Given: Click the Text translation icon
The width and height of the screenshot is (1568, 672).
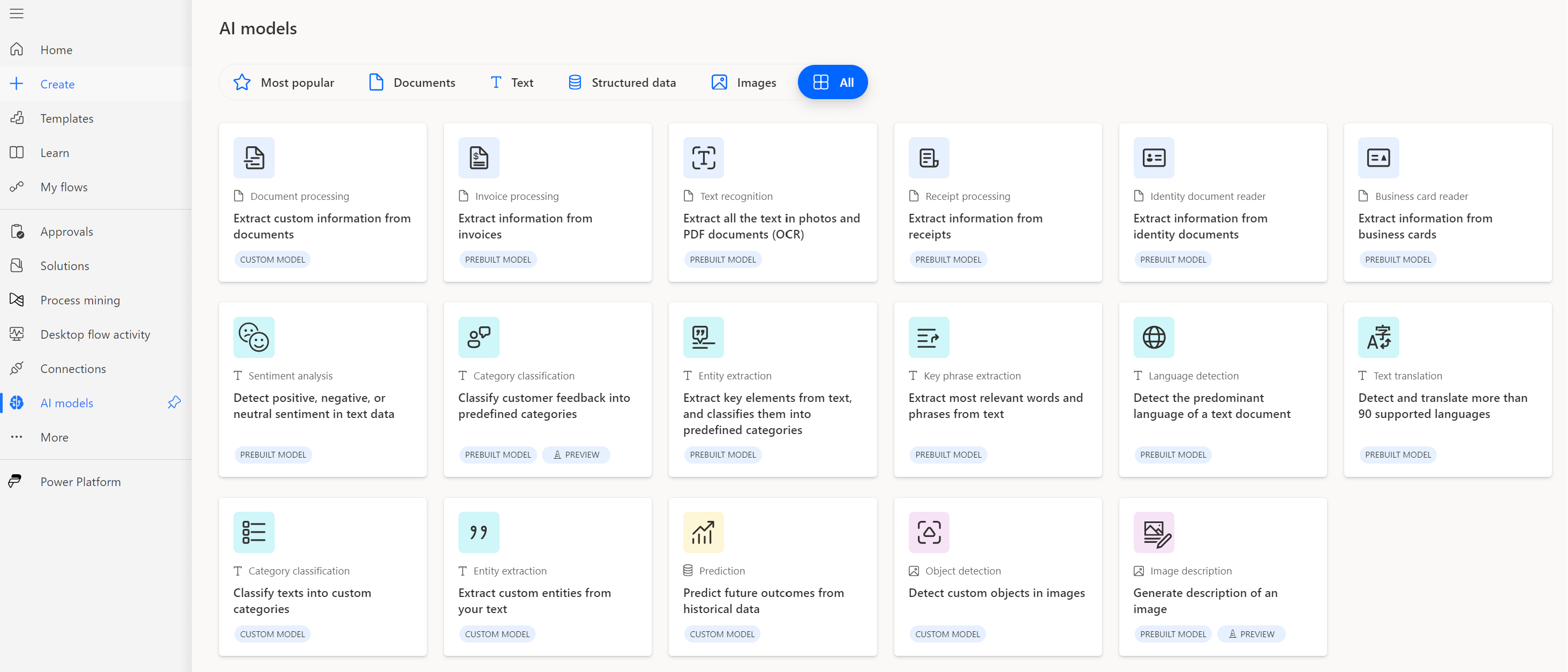Looking at the screenshot, I should click(1378, 337).
